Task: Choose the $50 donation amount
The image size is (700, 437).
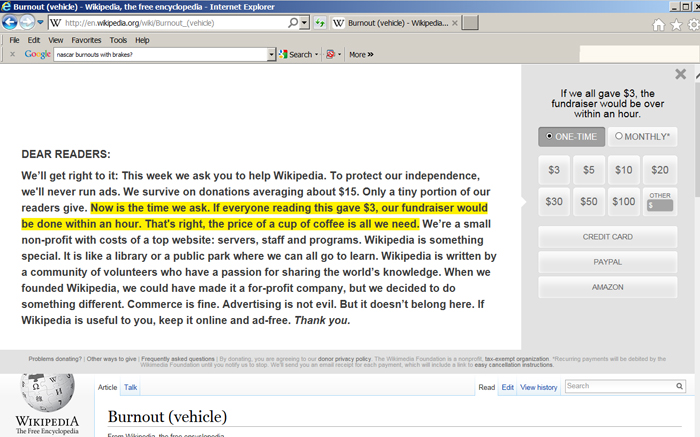Action: pyautogui.click(x=589, y=202)
